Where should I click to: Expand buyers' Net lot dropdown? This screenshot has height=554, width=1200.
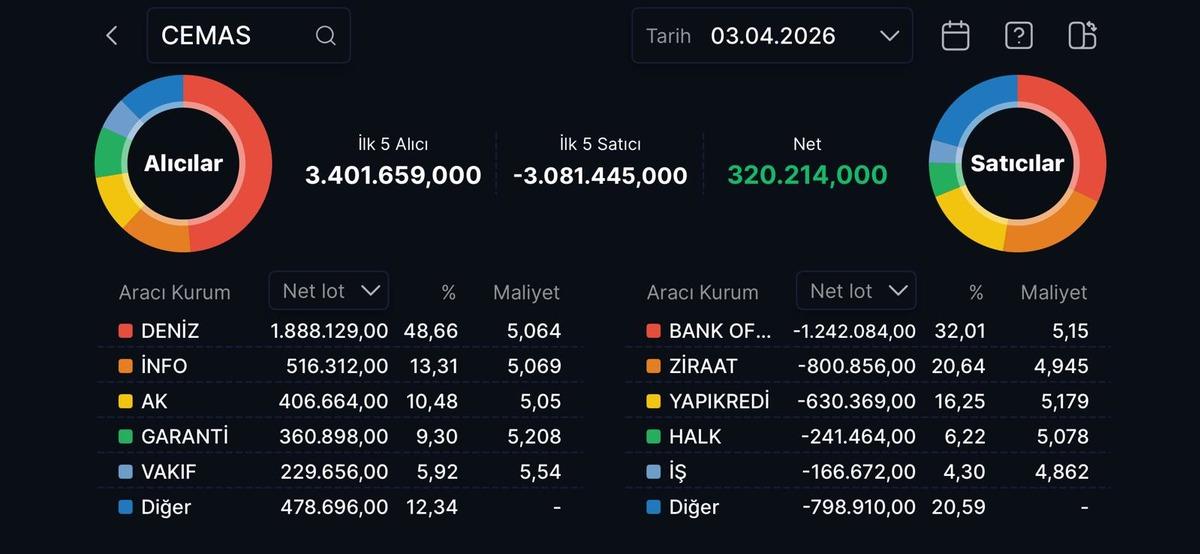click(x=329, y=291)
